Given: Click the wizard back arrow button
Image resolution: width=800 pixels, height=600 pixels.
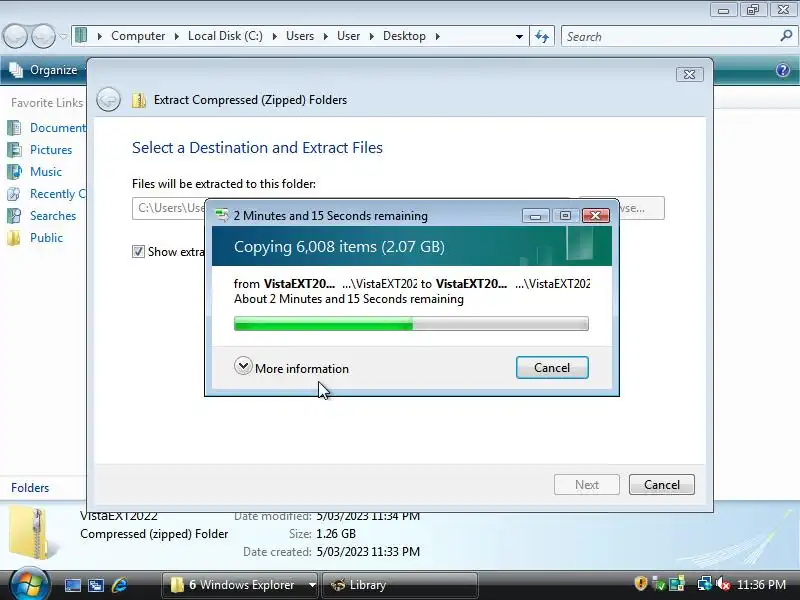Looking at the screenshot, I should tap(108, 99).
